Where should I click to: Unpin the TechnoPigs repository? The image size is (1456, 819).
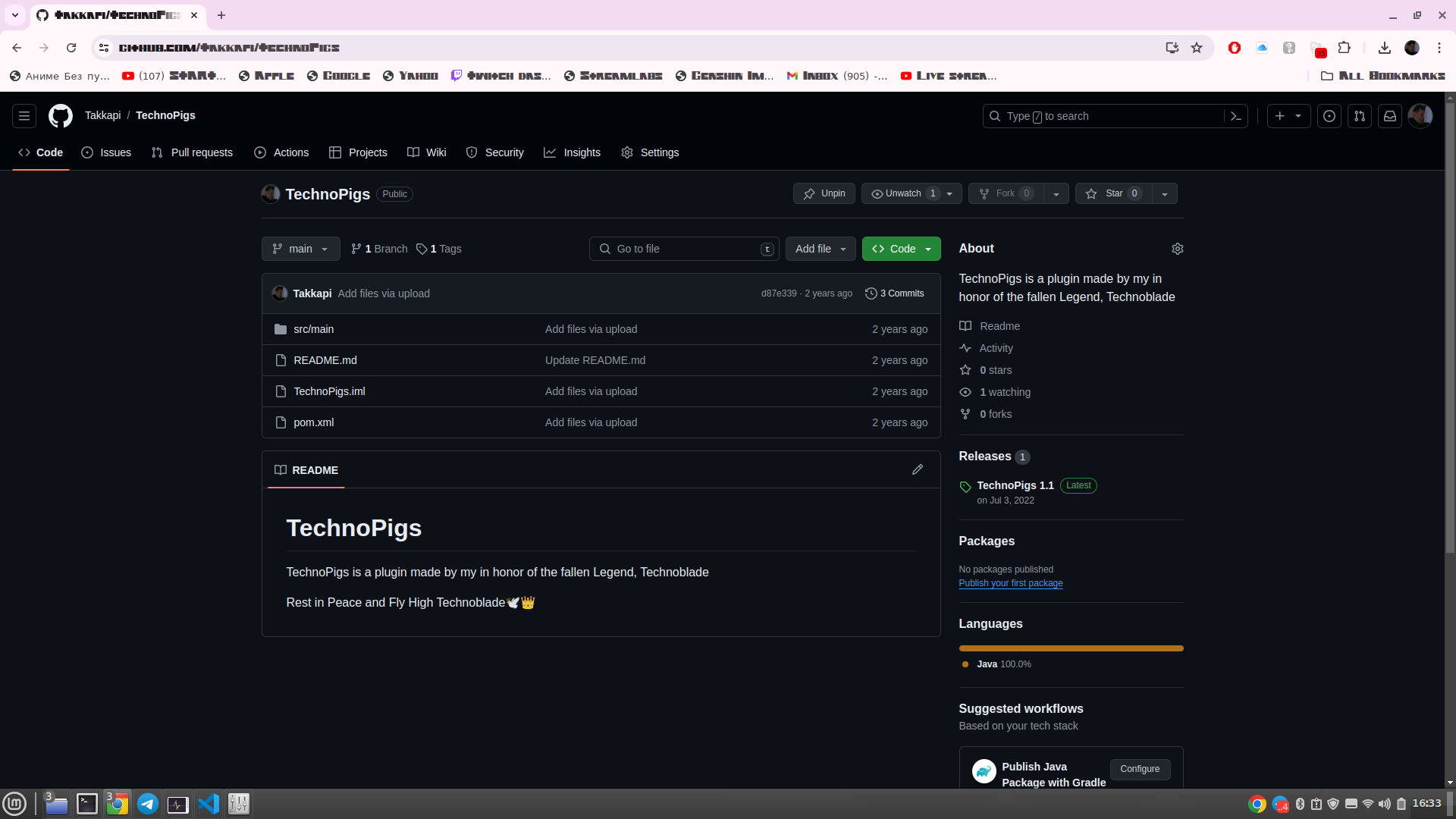824,193
